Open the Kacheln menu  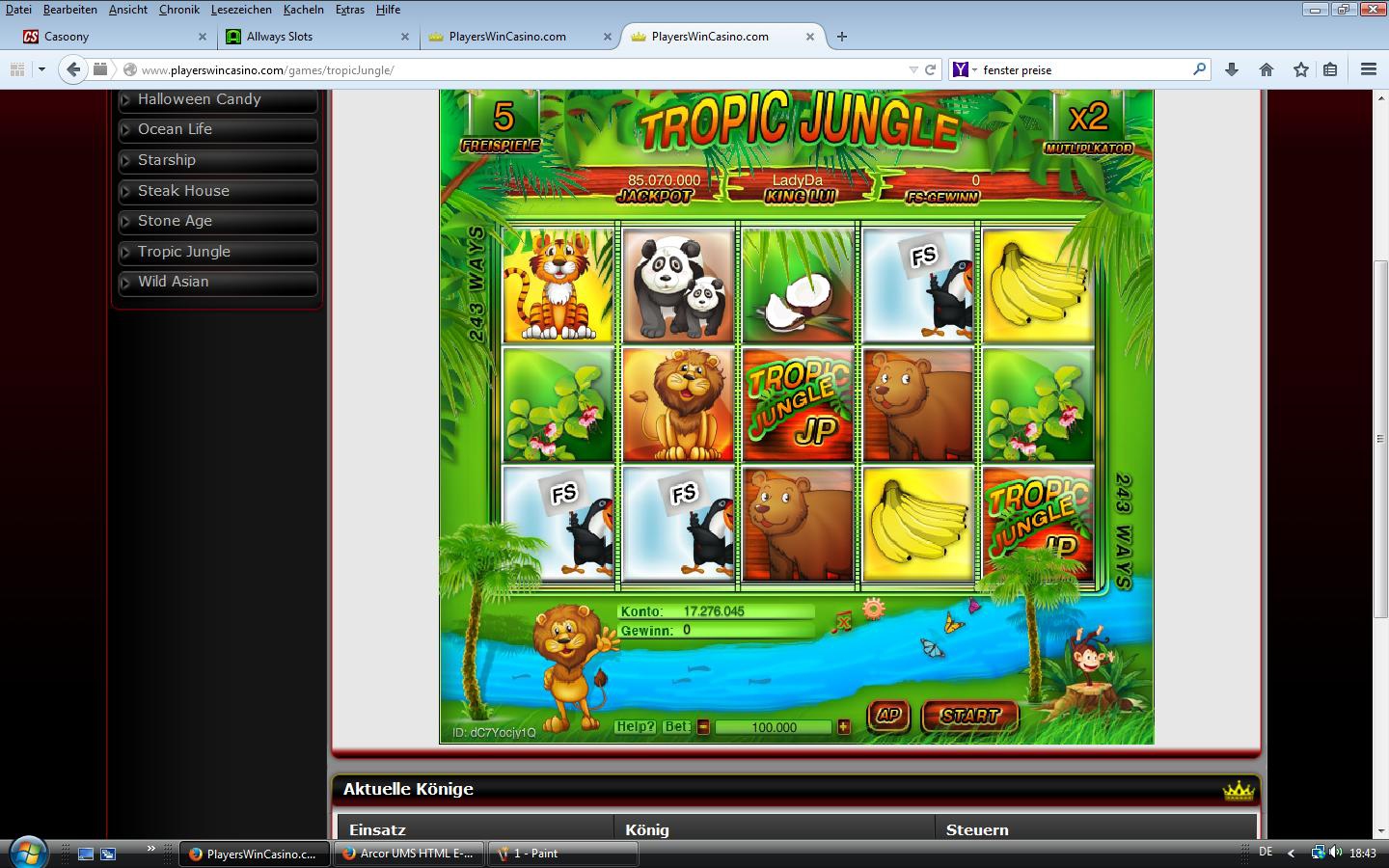click(x=304, y=10)
